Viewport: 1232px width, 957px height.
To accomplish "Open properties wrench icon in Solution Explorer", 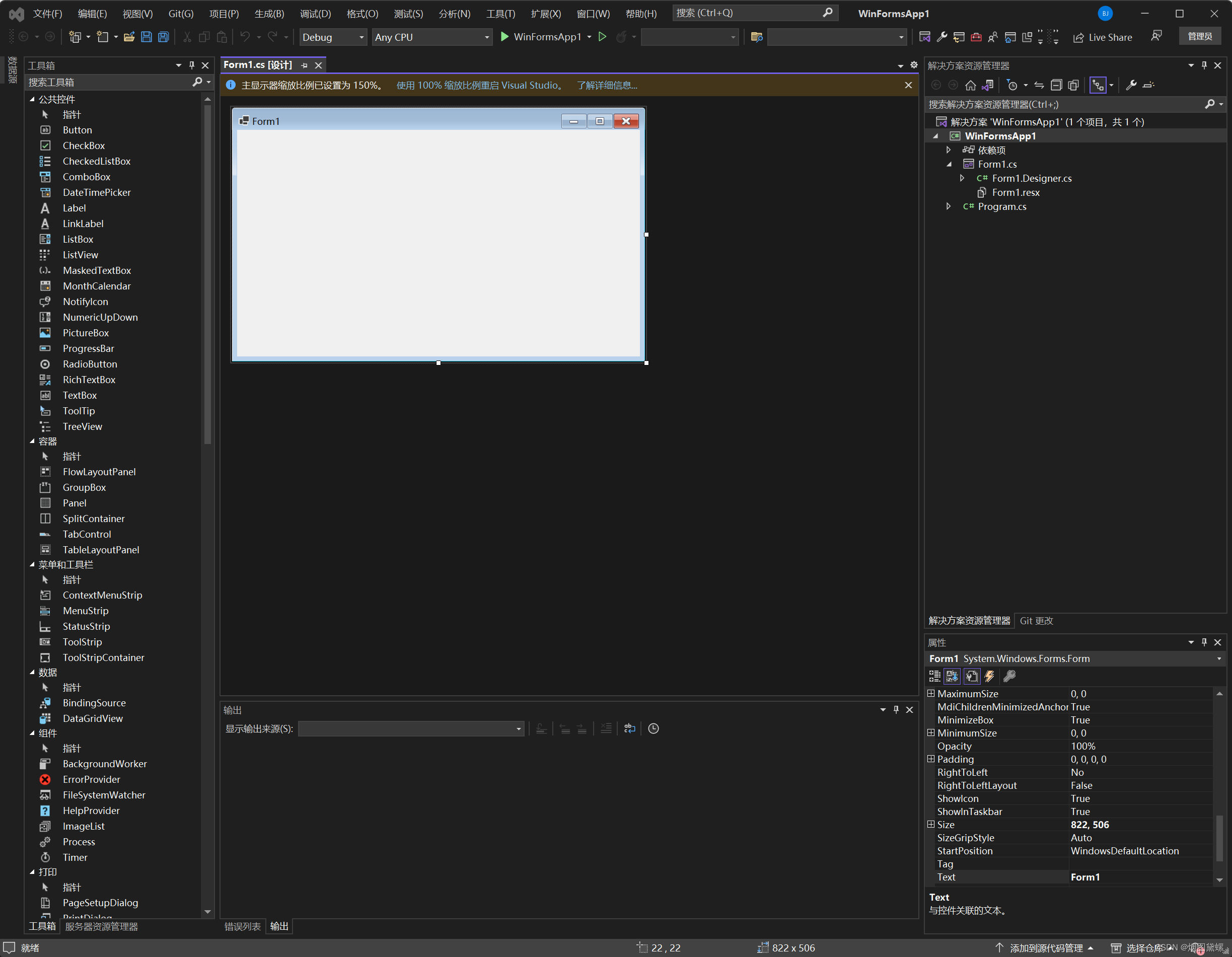I will pos(1130,85).
